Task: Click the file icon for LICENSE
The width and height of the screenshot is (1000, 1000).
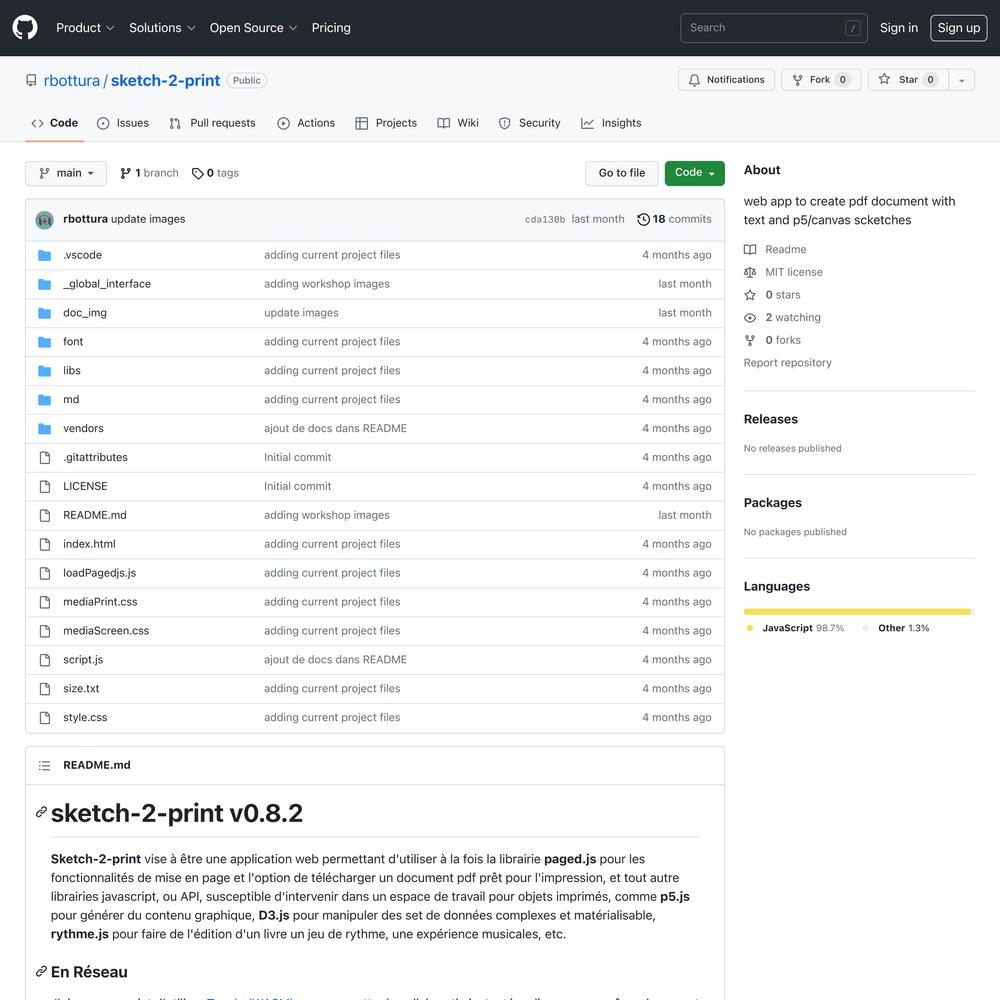Action: (45, 487)
